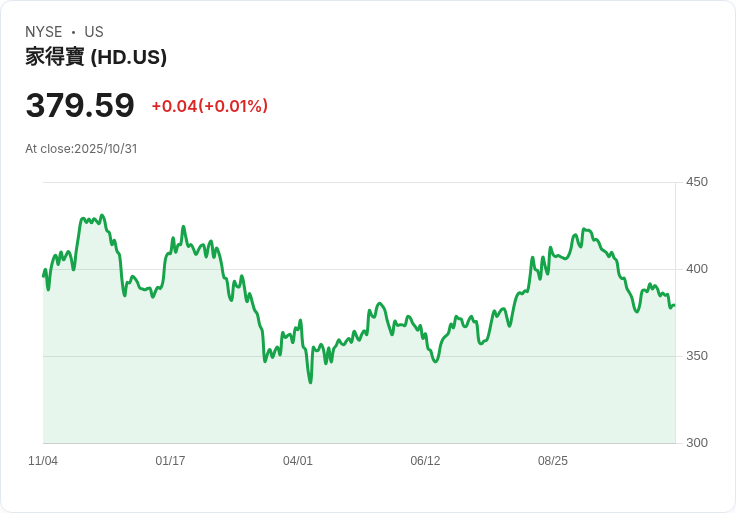Click the 400 price axis label
Viewport: 736px width, 513px height.
pyautogui.click(x=697, y=269)
